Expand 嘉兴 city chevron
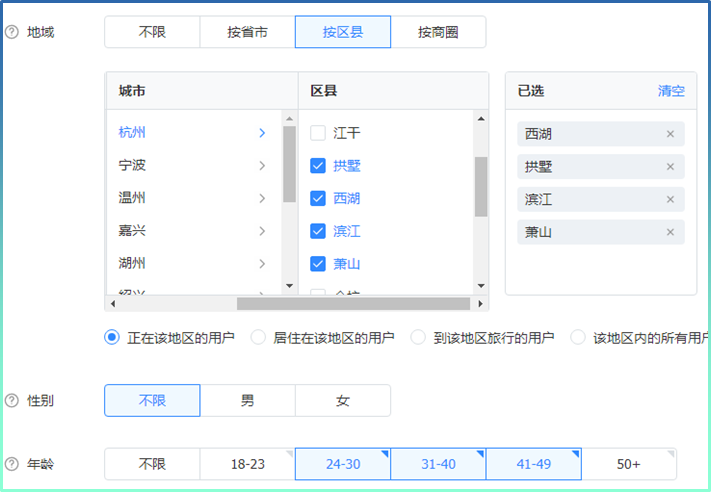The height and width of the screenshot is (492, 711). click(x=262, y=231)
